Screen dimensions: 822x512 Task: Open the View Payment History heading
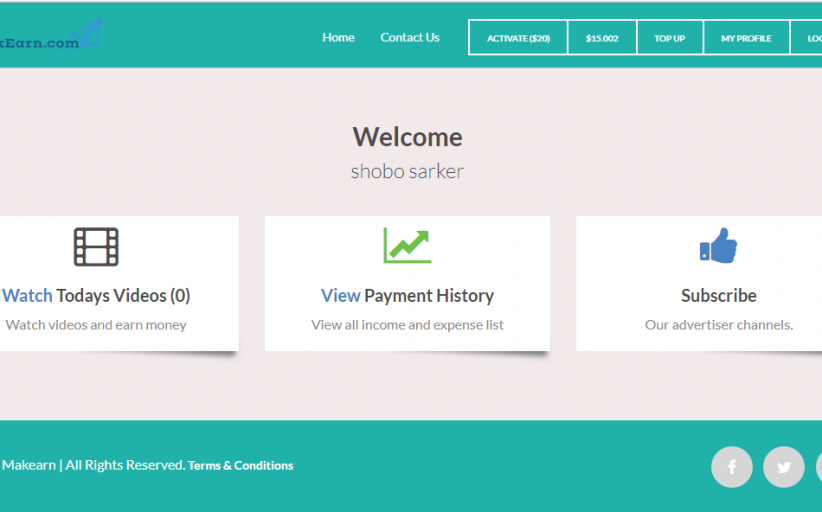pyautogui.click(x=407, y=296)
